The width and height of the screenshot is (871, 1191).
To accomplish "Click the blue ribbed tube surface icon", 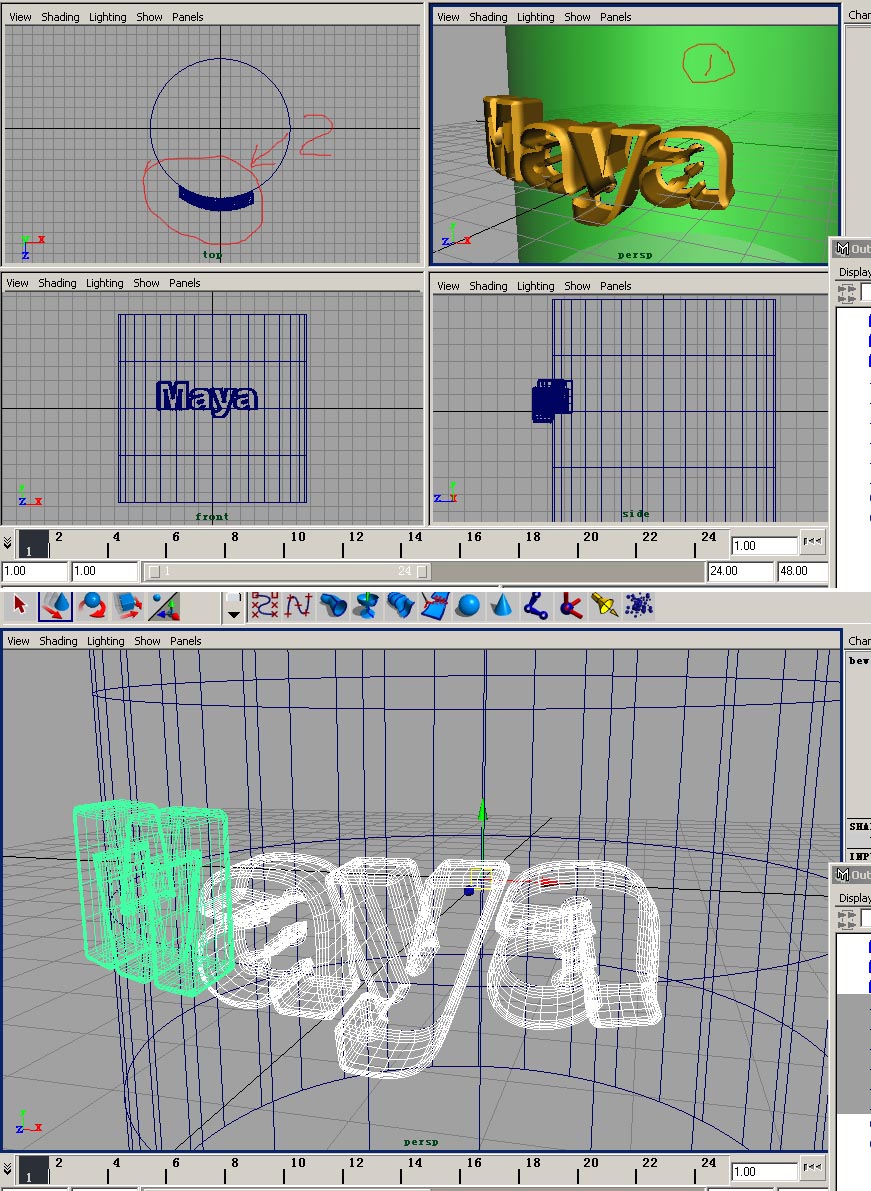I will [400, 606].
